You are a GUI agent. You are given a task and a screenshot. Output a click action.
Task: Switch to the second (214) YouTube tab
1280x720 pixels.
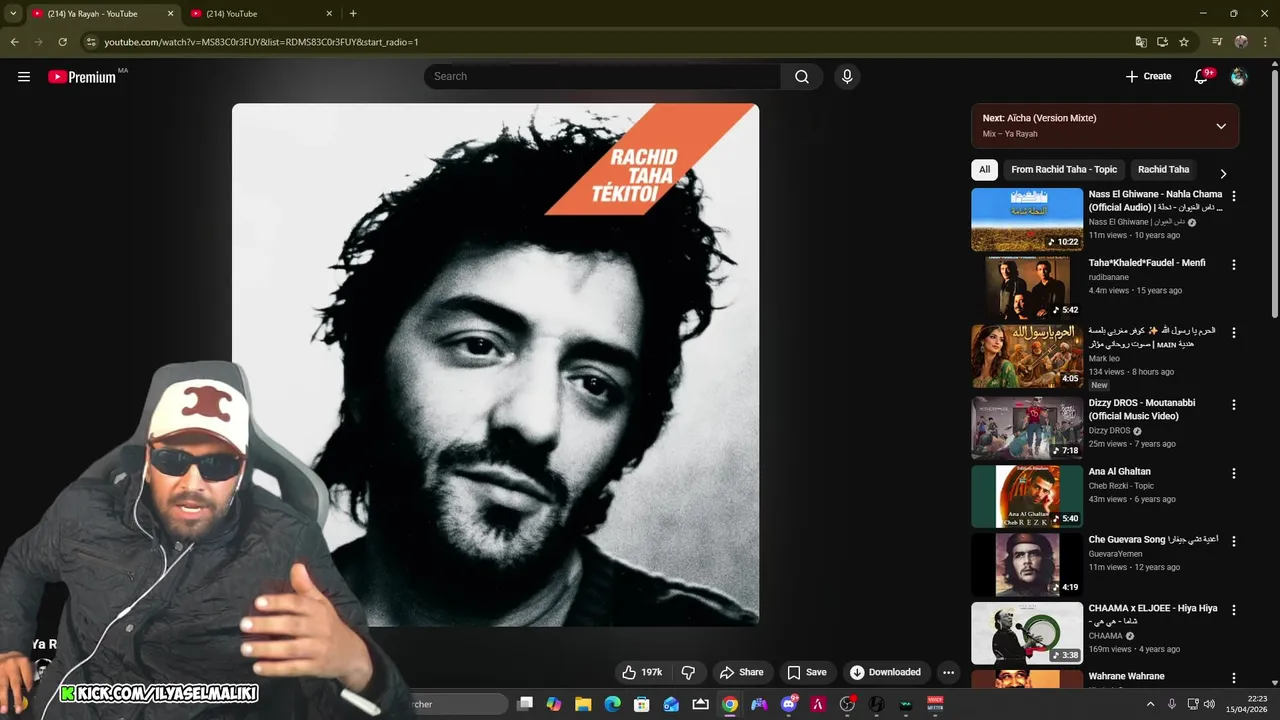click(262, 13)
